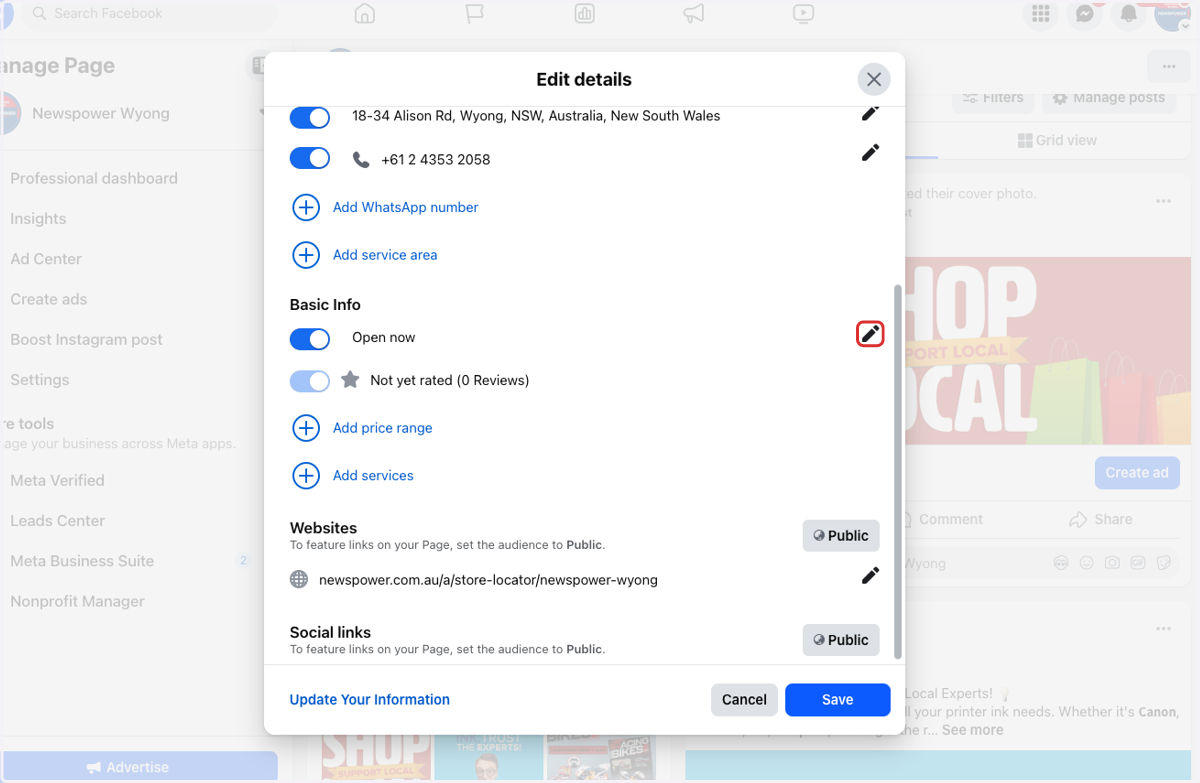The width and height of the screenshot is (1200, 783).
Task: Click plus icon beside Add price range
Action: [306, 428]
